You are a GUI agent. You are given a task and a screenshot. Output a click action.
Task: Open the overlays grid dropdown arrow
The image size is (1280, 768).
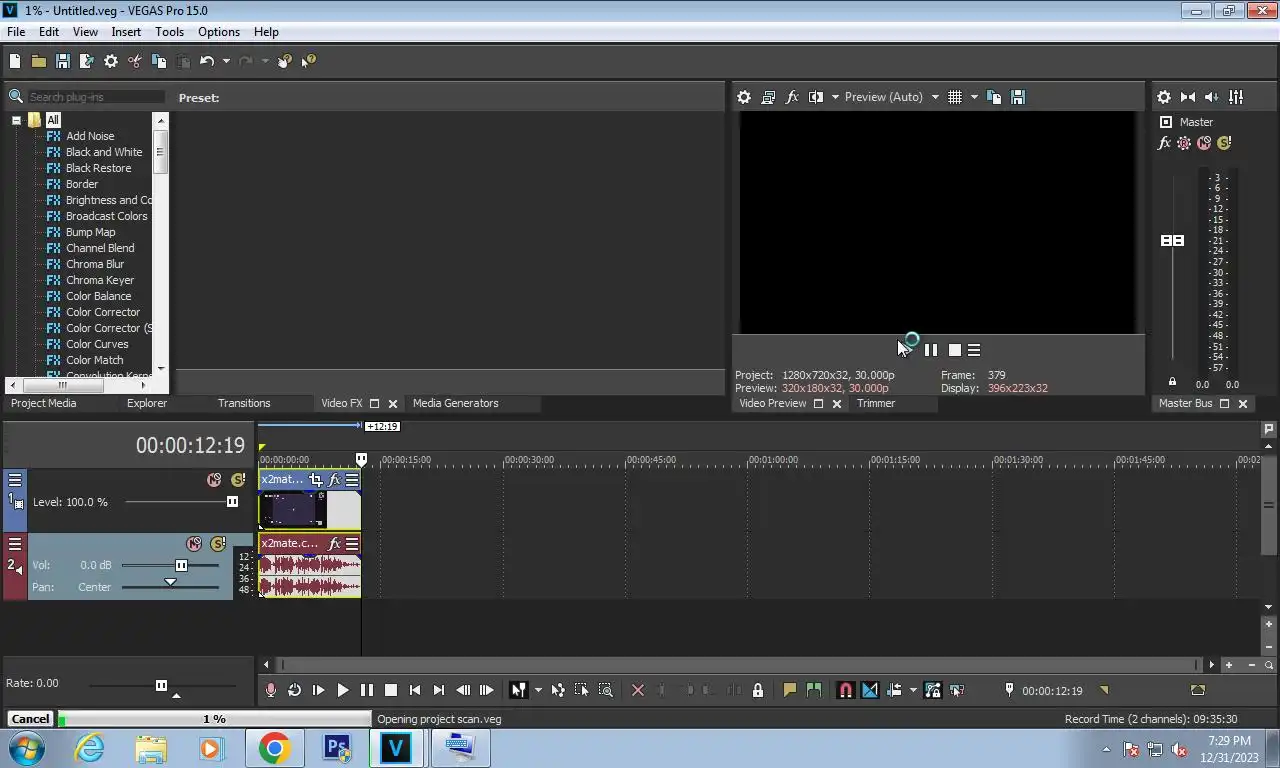point(974,97)
